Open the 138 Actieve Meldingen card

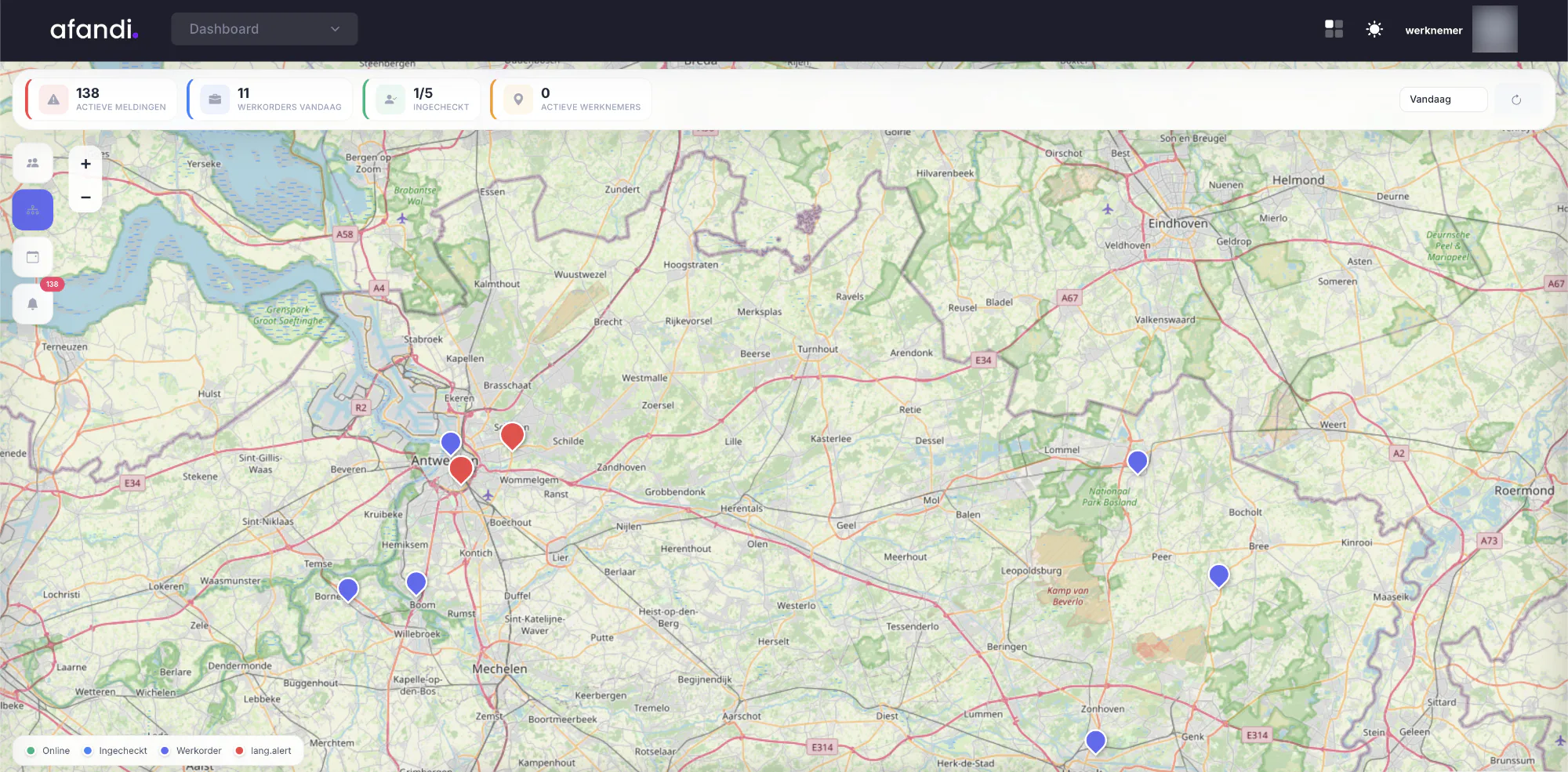point(102,100)
